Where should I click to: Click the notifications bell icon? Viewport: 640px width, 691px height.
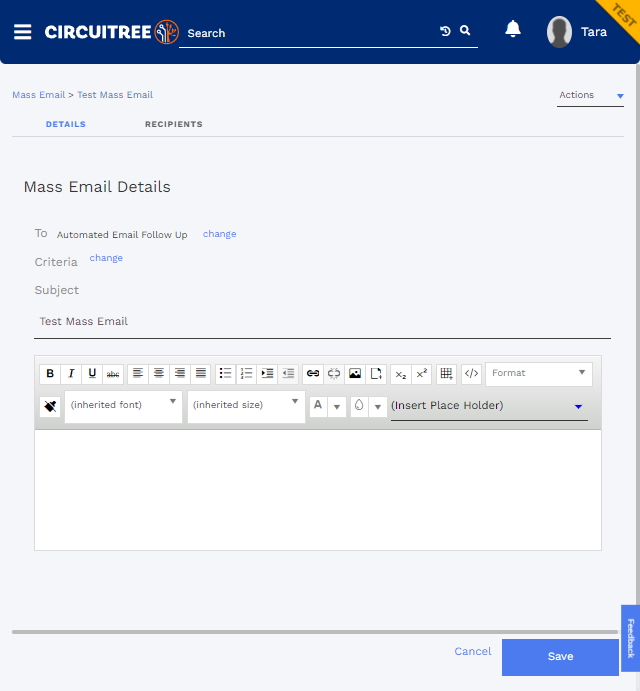click(x=513, y=29)
